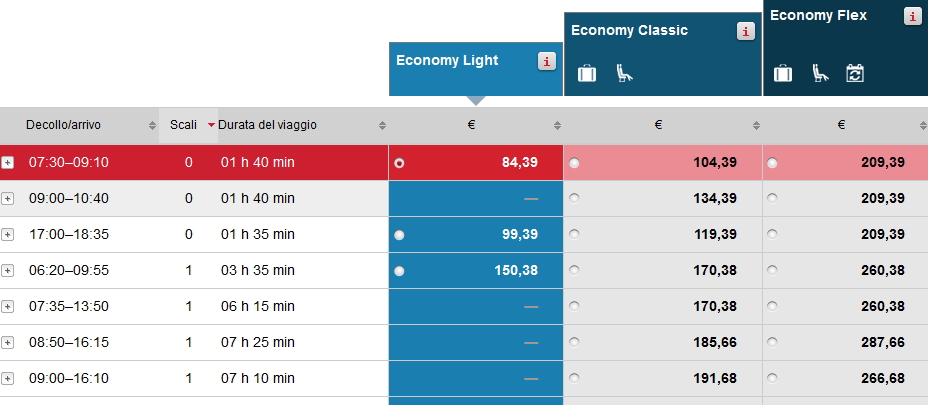Select the 260,38 Flex fare for 06:20 flight

point(772,271)
